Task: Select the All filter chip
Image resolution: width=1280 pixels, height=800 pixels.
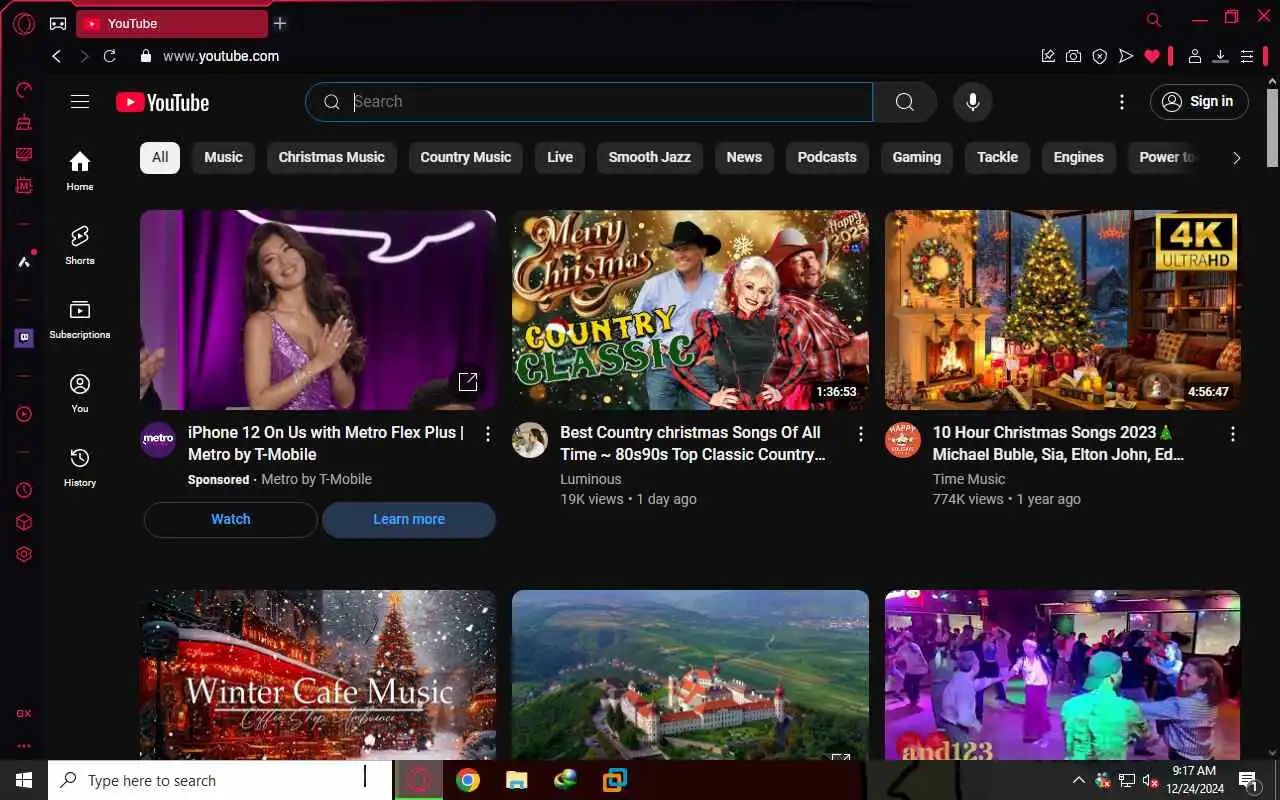Action: (160, 157)
